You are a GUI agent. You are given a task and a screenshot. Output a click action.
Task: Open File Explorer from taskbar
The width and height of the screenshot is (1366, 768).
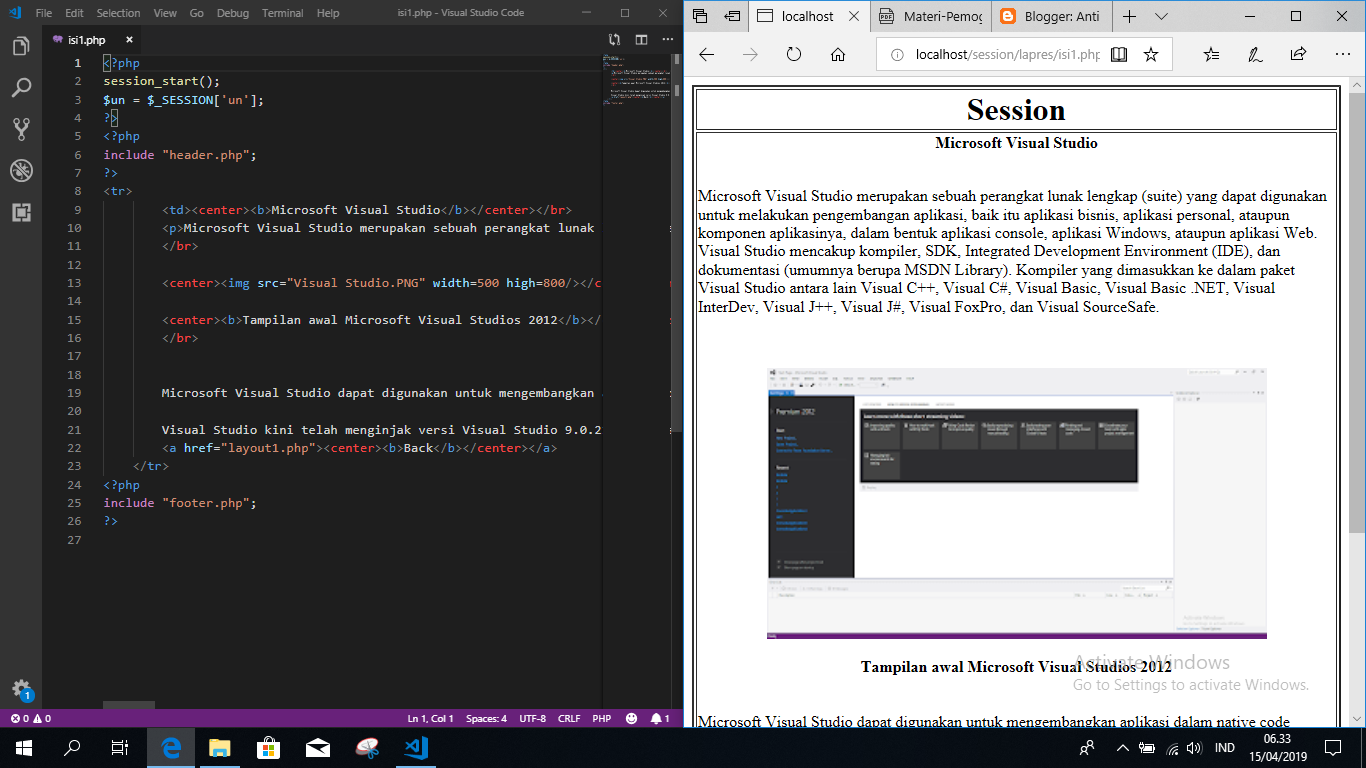(x=220, y=748)
